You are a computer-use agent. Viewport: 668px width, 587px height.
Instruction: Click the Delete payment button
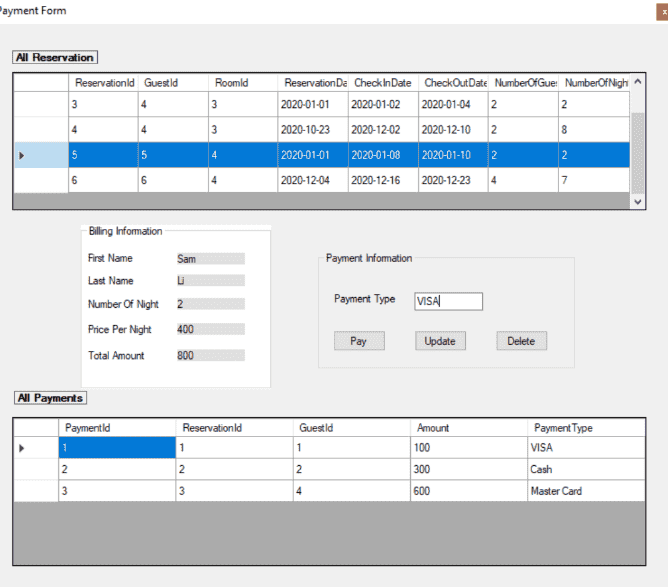pyautogui.click(x=521, y=341)
